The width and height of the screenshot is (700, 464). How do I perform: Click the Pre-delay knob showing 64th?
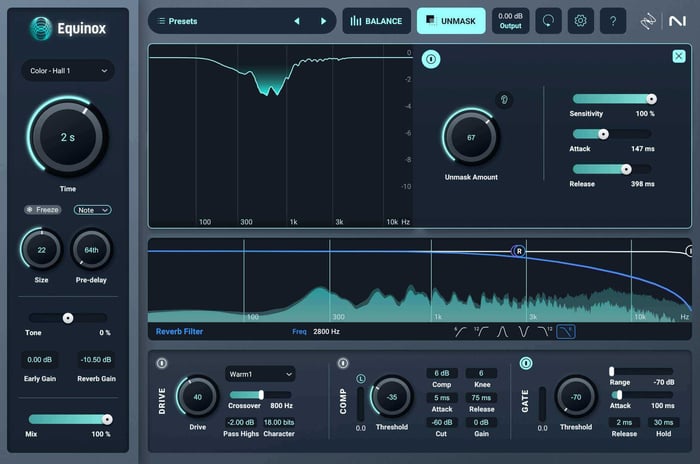[91, 250]
